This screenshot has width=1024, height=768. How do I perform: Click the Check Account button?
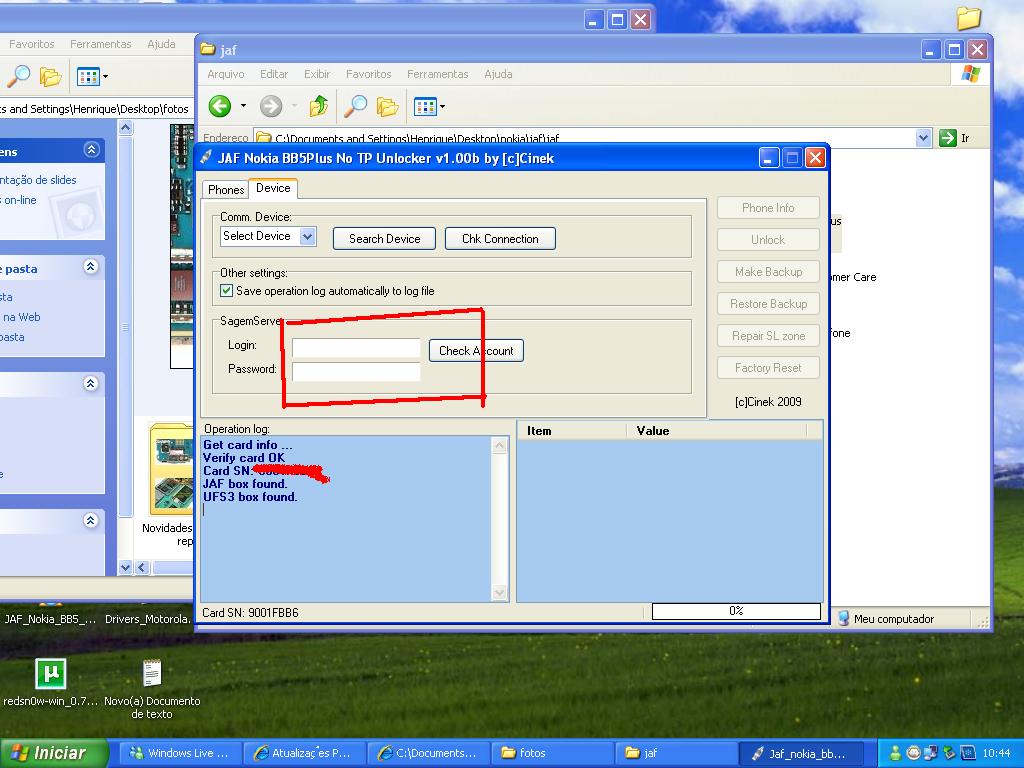click(x=476, y=351)
